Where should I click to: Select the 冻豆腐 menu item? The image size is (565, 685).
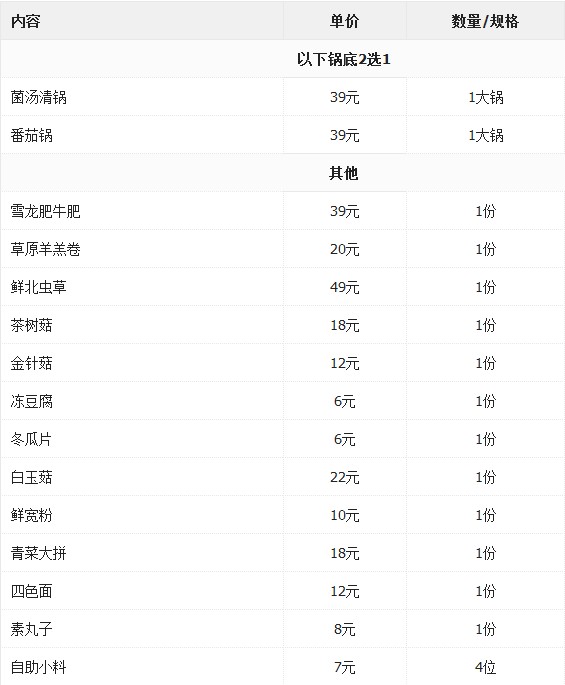pos(32,401)
